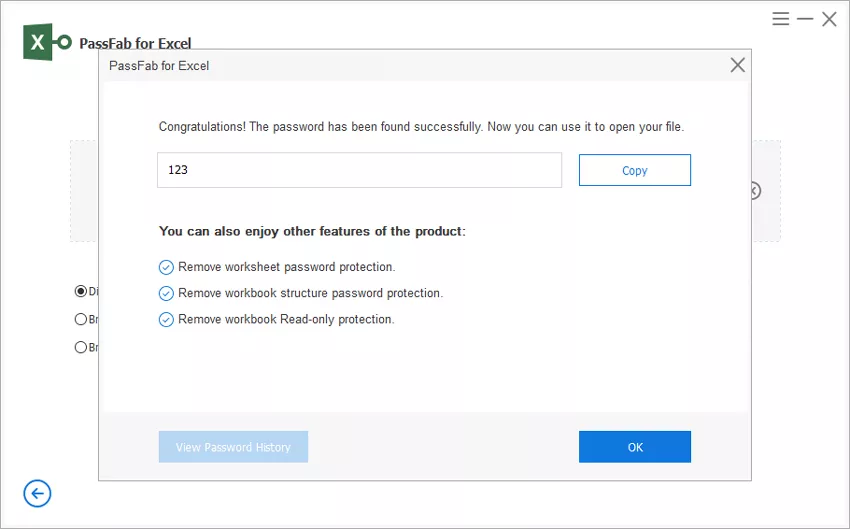
Task: Click the checkmark icon beside Read-only protection
Action: click(166, 319)
